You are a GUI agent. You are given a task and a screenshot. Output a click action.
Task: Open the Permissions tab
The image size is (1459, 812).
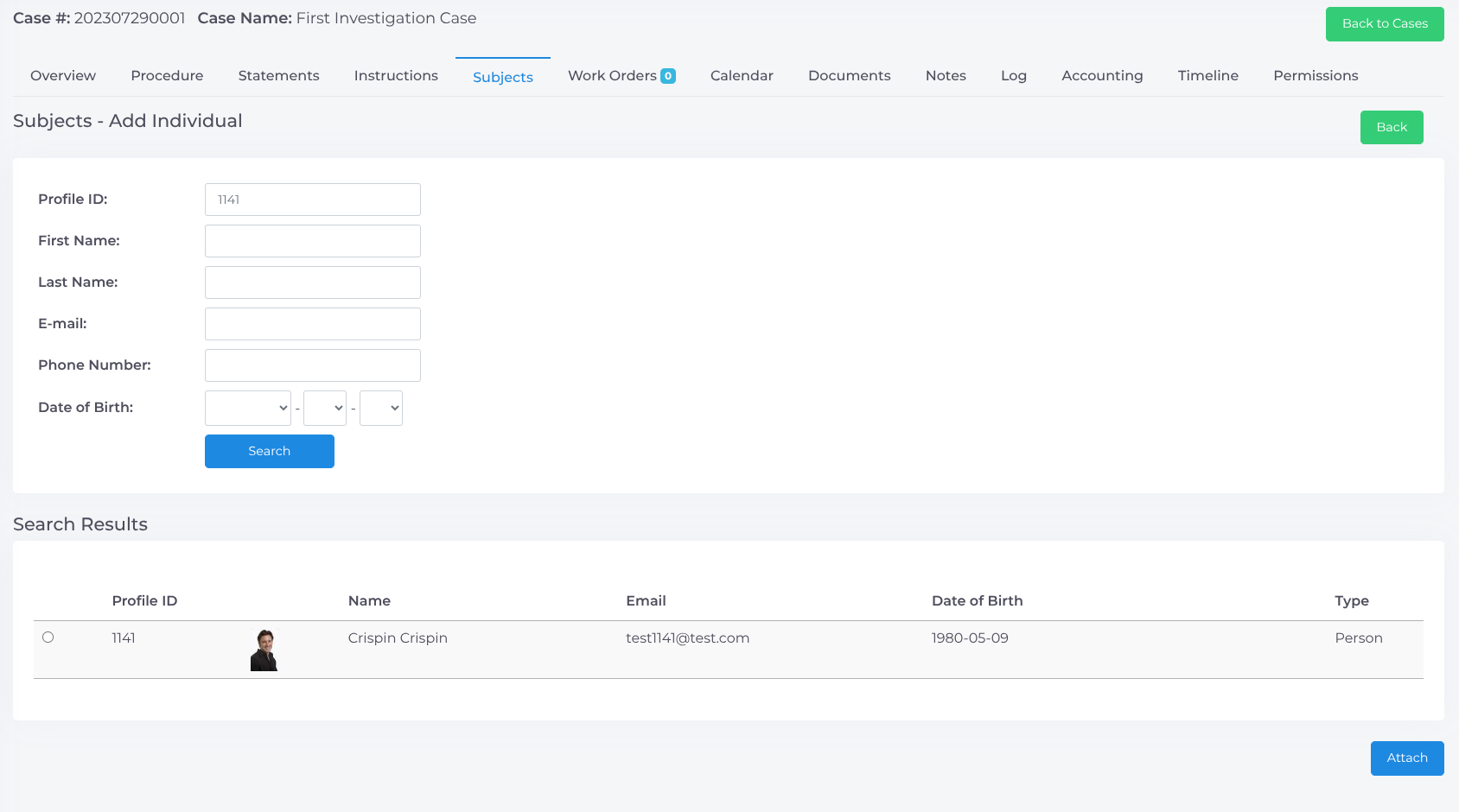[1316, 76]
